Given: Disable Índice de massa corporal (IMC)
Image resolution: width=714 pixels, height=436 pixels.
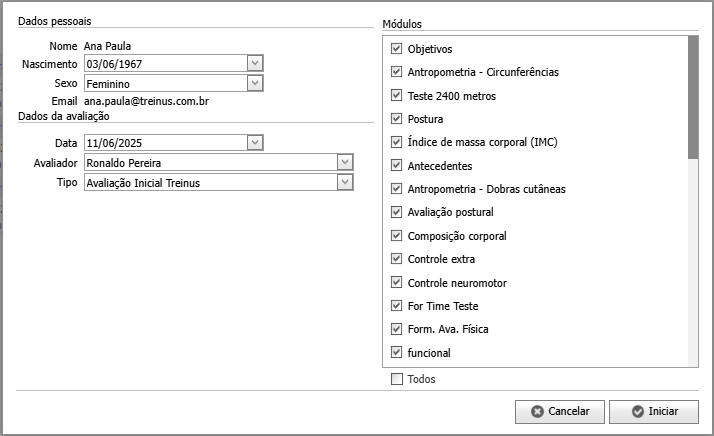Looking at the screenshot, I should tap(397, 142).
